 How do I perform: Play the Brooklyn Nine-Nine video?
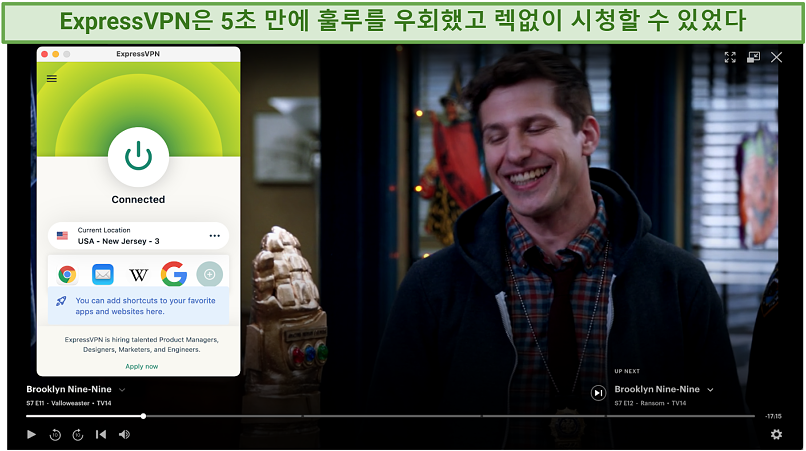(31, 435)
